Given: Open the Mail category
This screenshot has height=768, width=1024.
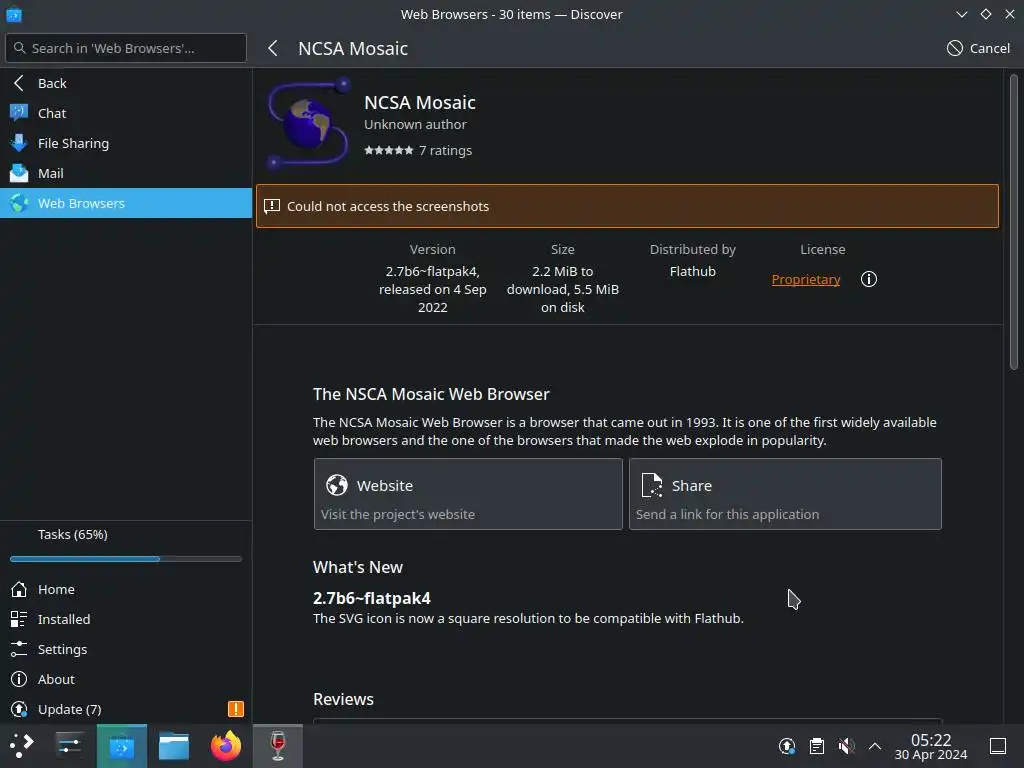Looking at the screenshot, I should point(126,173).
